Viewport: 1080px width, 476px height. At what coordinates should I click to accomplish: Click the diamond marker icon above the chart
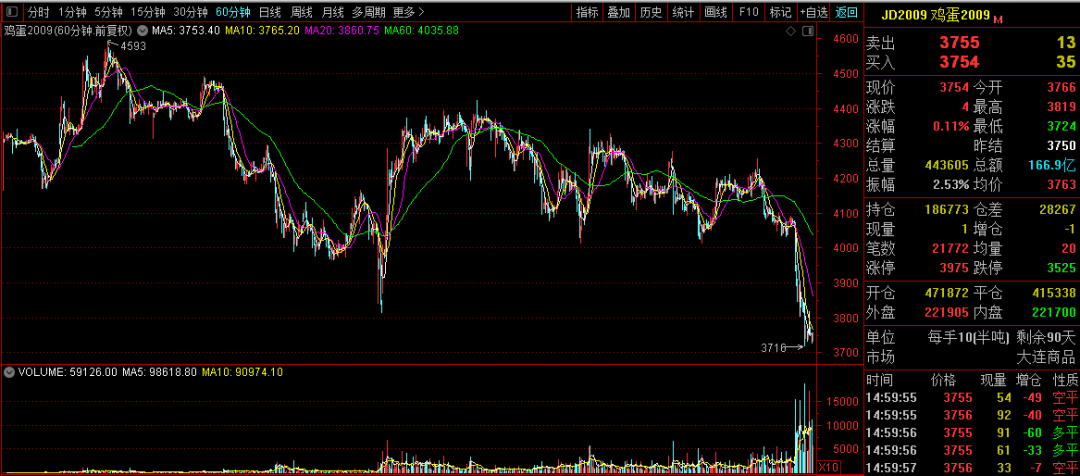click(x=791, y=32)
